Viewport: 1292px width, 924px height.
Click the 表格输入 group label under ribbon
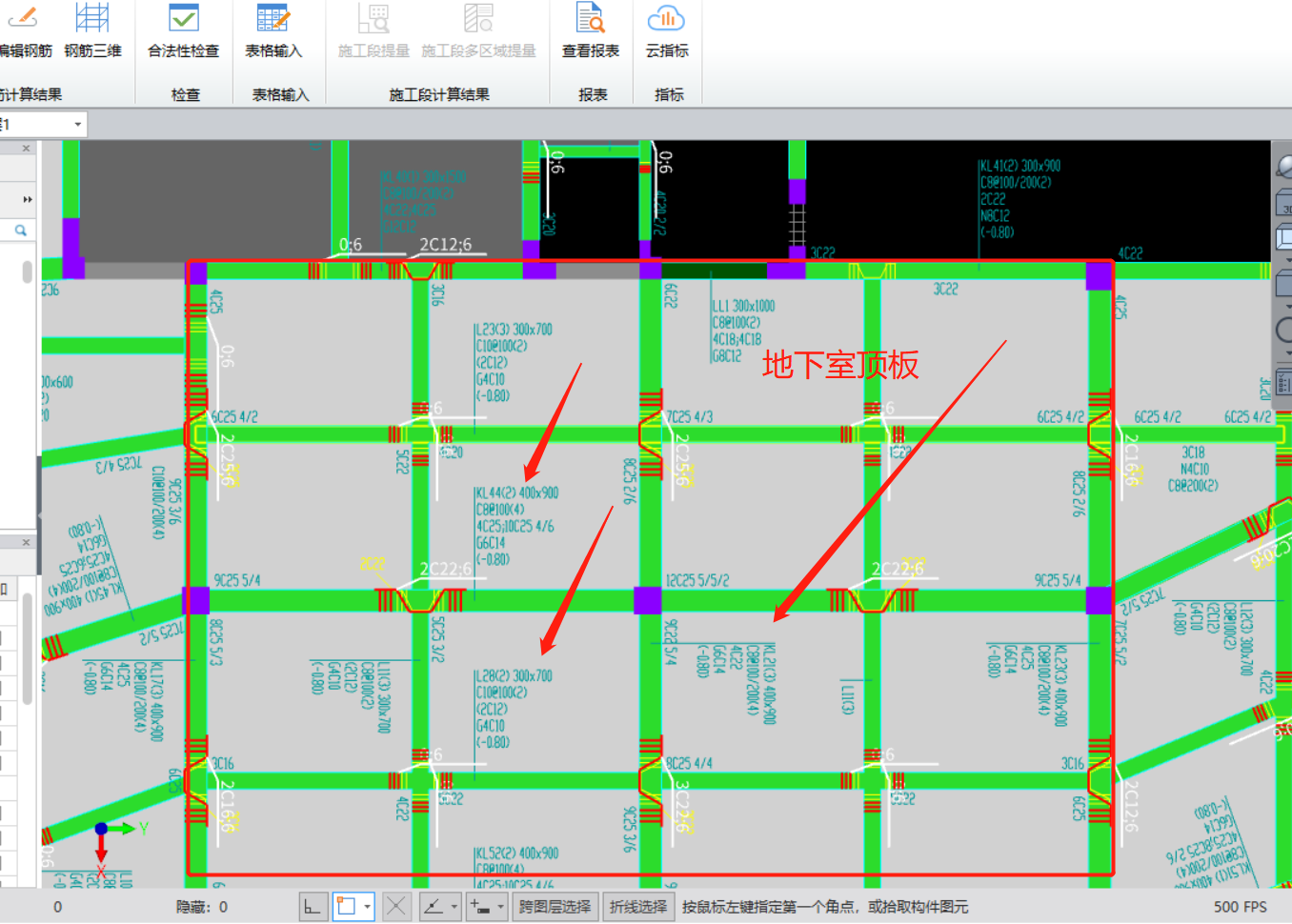coord(280,94)
